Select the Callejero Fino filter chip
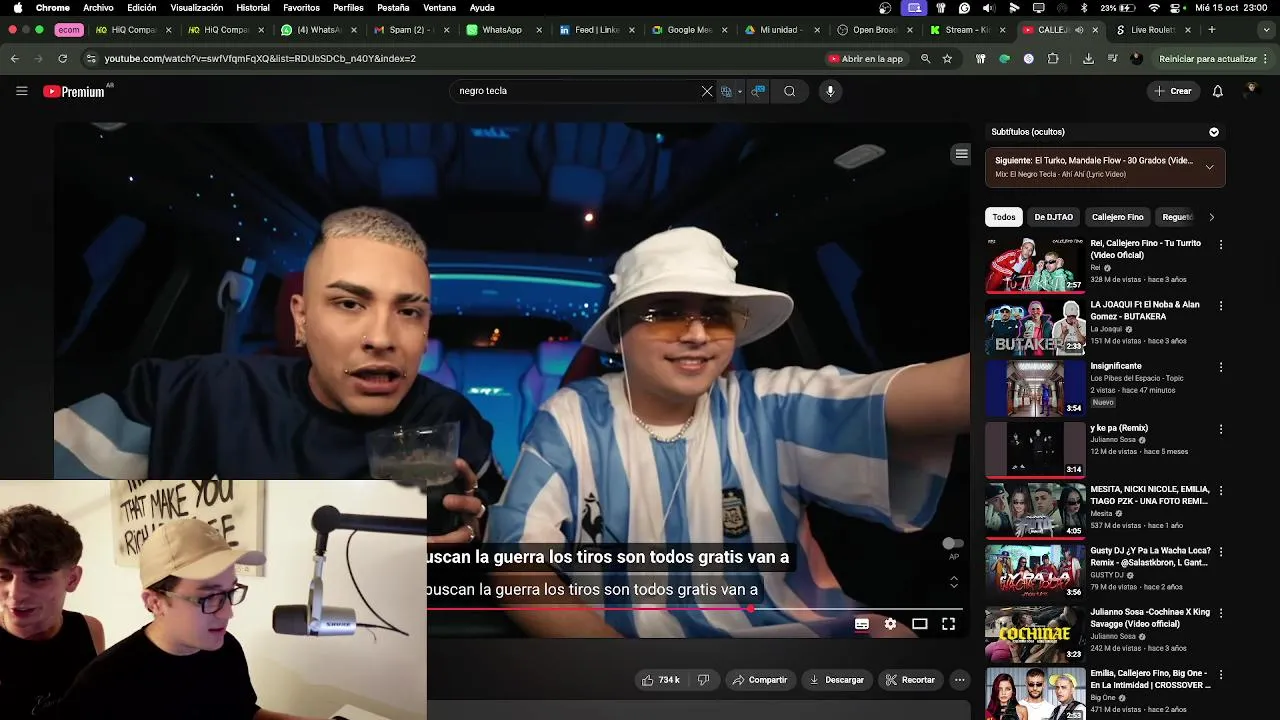The height and width of the screenshot is (720, 1280). pyautogui.click(x=1117, y=217)
